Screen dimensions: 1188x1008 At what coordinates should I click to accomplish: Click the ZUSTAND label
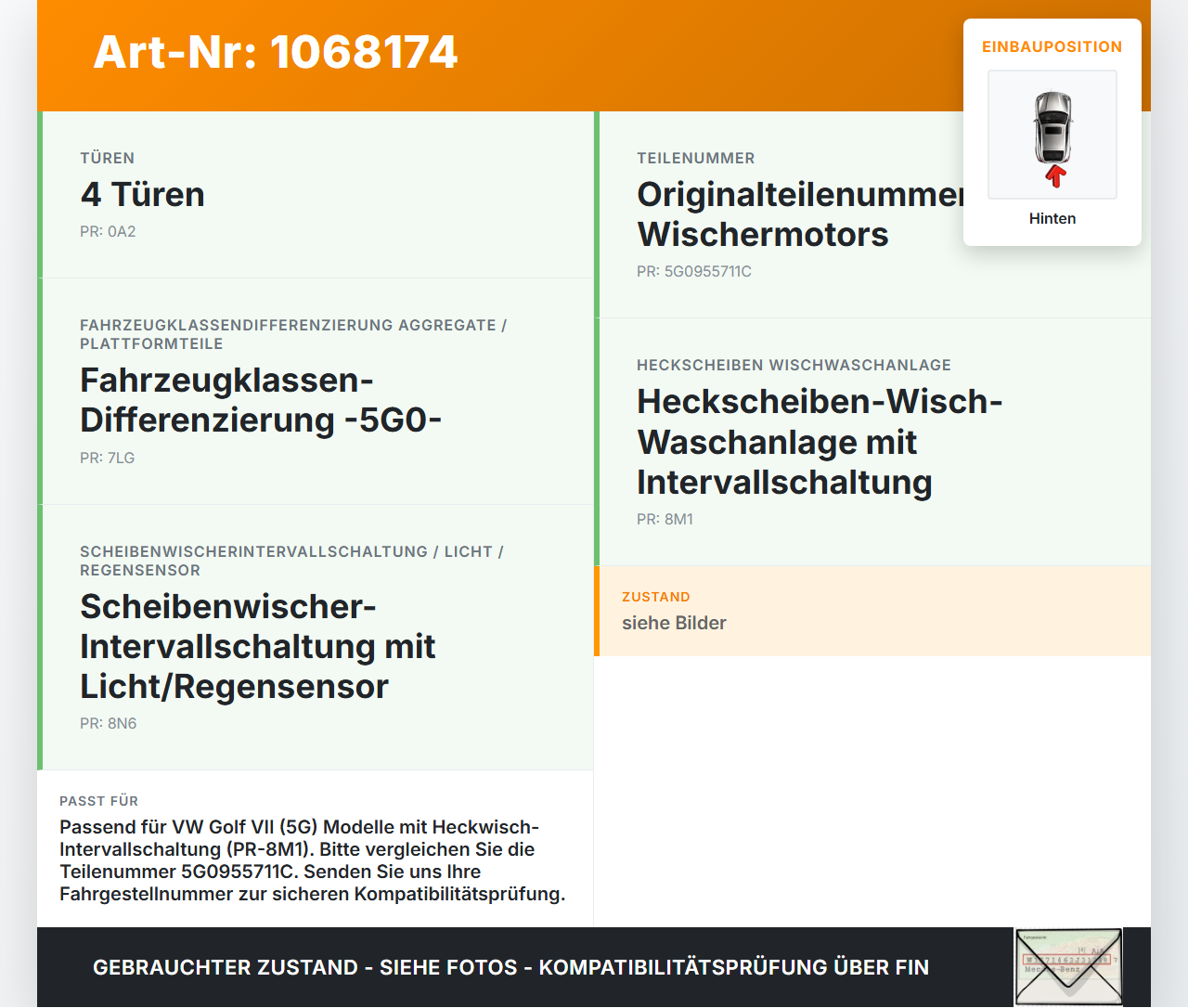(x=656, y=597)
